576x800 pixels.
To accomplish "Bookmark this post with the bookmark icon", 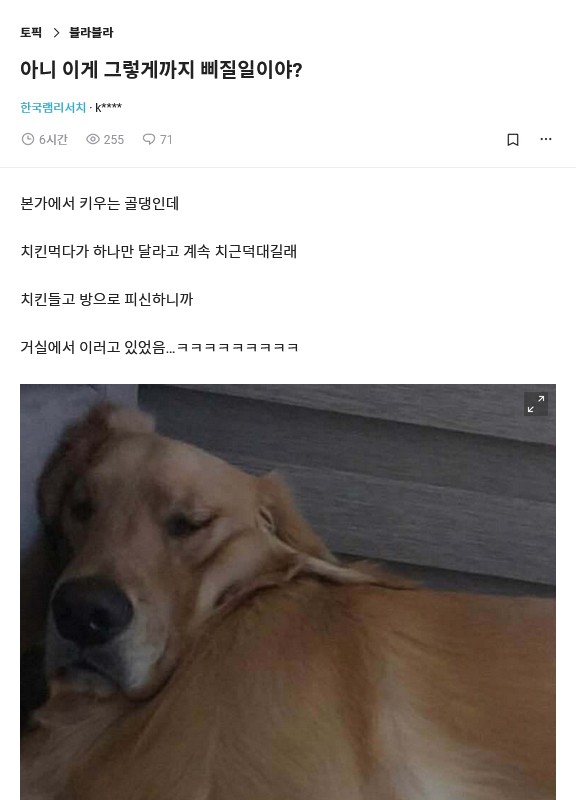I will coord(513,139).
